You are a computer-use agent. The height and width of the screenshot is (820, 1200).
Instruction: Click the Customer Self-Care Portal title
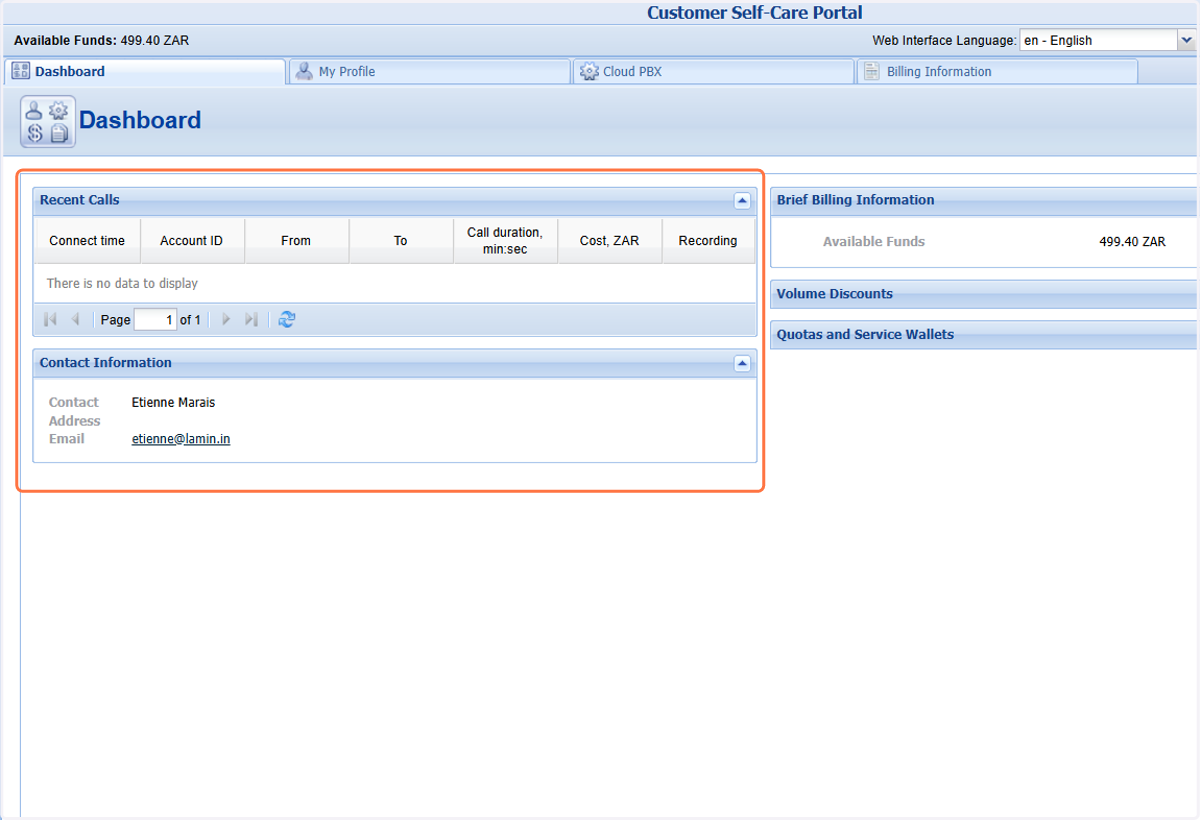(754, 13)
